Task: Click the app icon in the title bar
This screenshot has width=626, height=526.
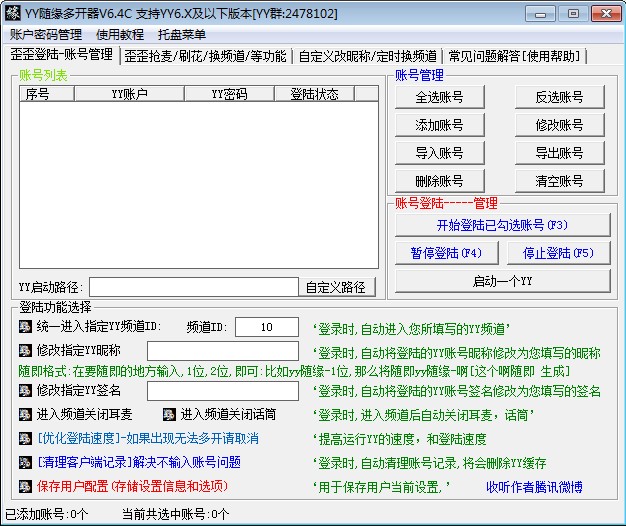Action: [x=12, y=13]
